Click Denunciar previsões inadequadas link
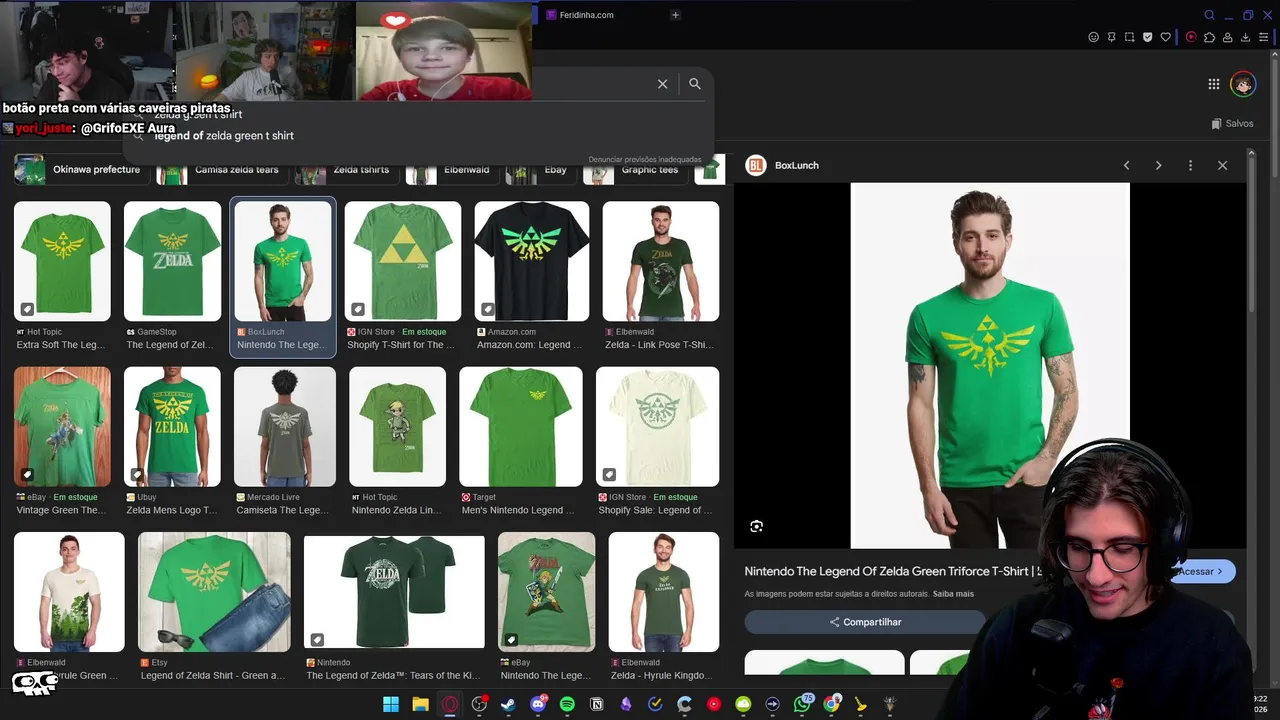This screenshot has width=1280, height=720. [x=645, y=160]
